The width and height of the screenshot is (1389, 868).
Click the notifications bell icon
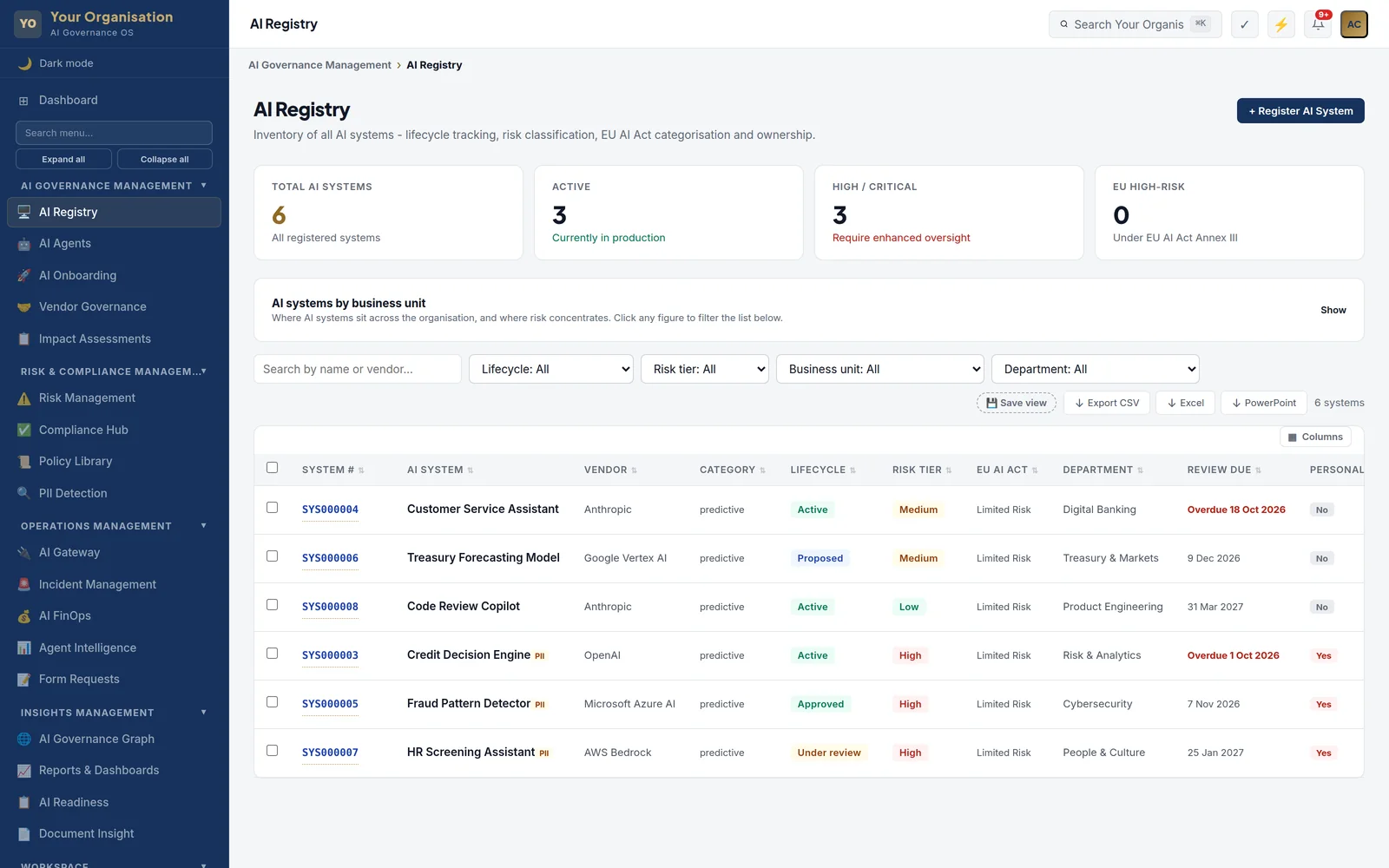tap(1318, 24)
